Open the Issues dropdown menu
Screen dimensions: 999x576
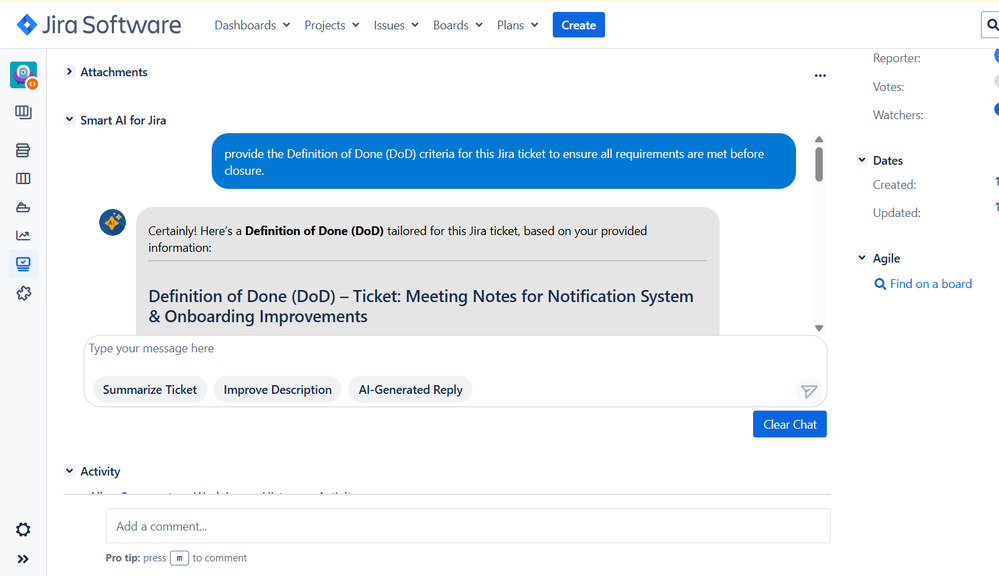pos(396,25)
